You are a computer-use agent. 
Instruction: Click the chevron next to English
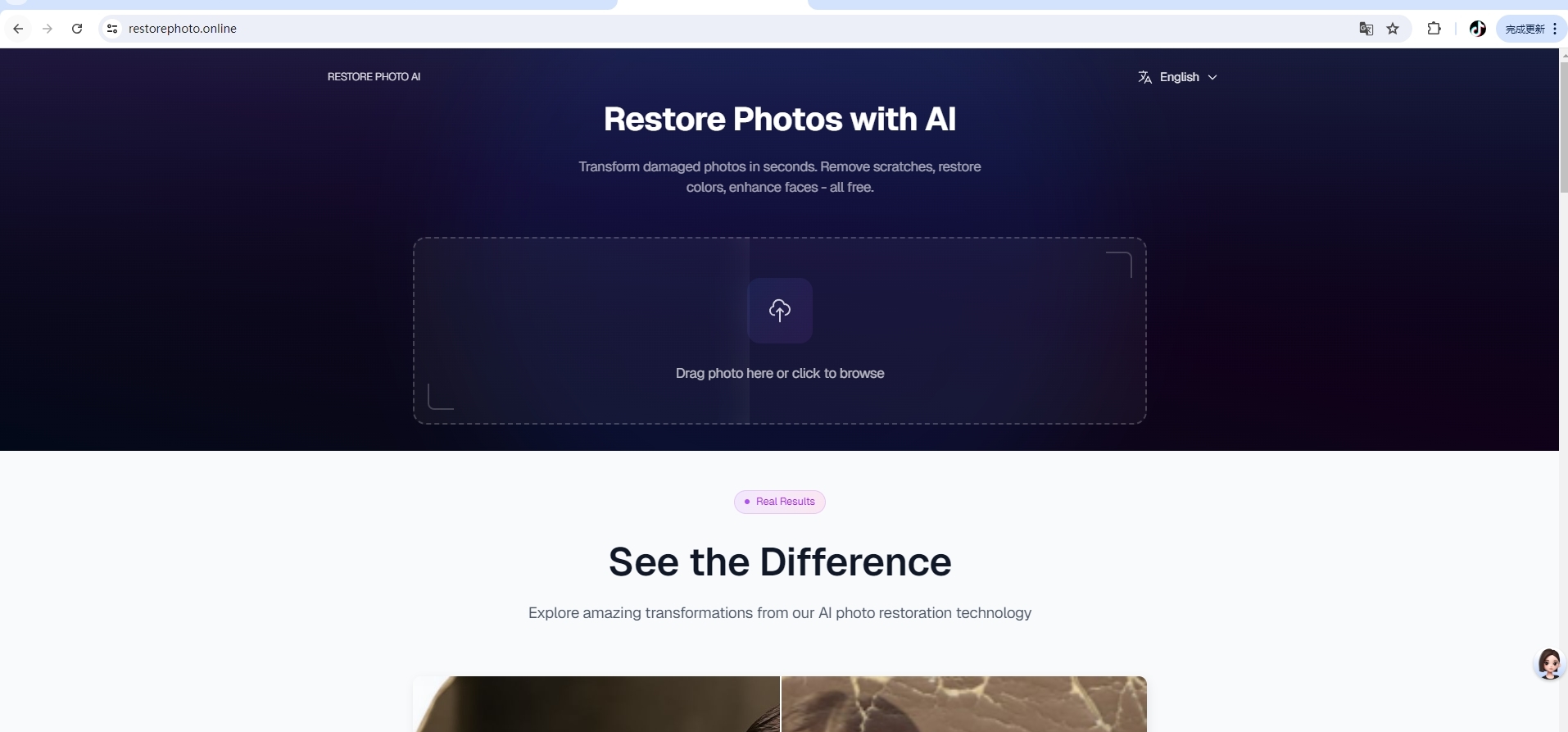coord(1212,77)
